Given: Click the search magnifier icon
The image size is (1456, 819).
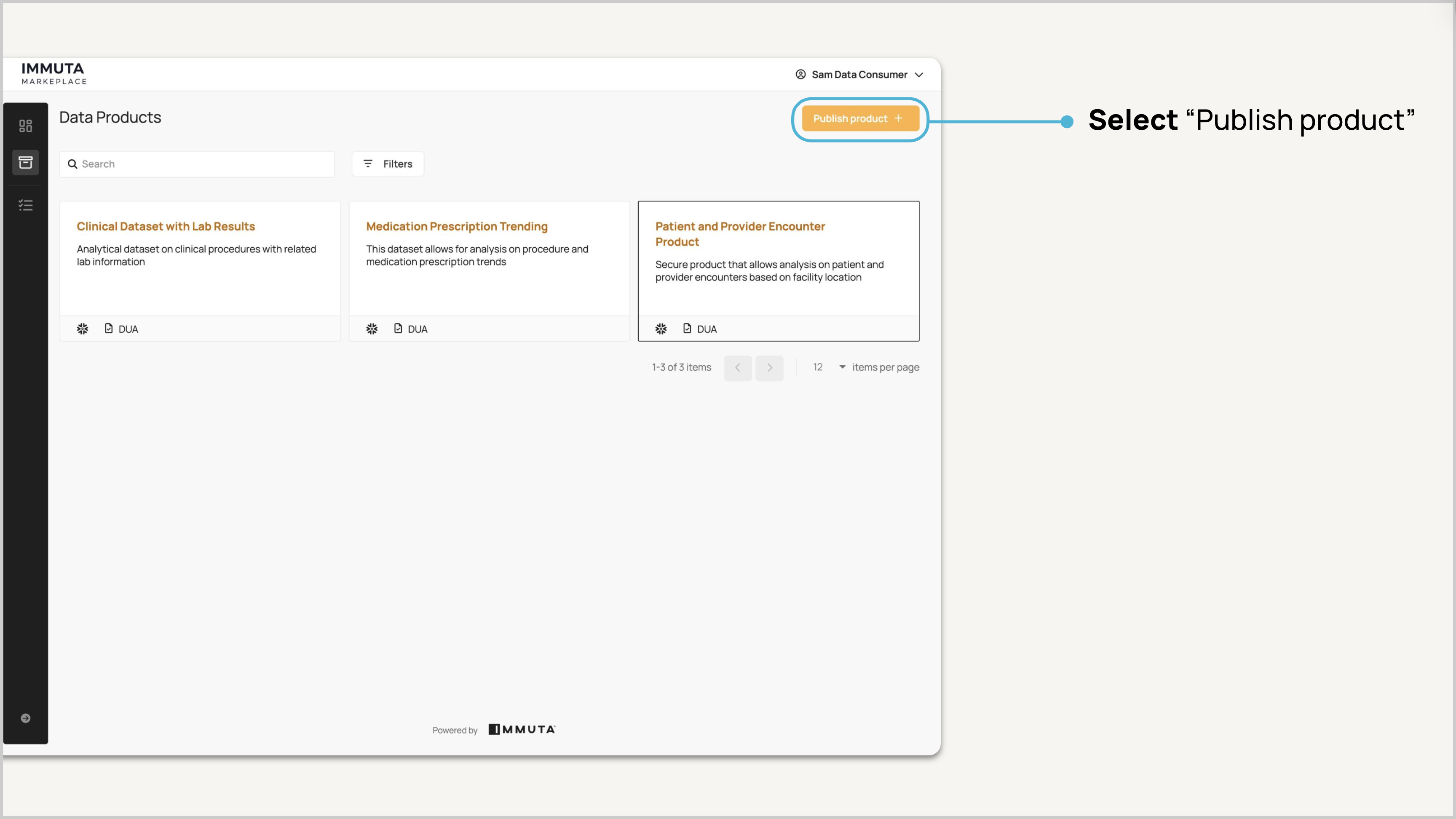Looking at the screenshot, I should tap(72, 164).
